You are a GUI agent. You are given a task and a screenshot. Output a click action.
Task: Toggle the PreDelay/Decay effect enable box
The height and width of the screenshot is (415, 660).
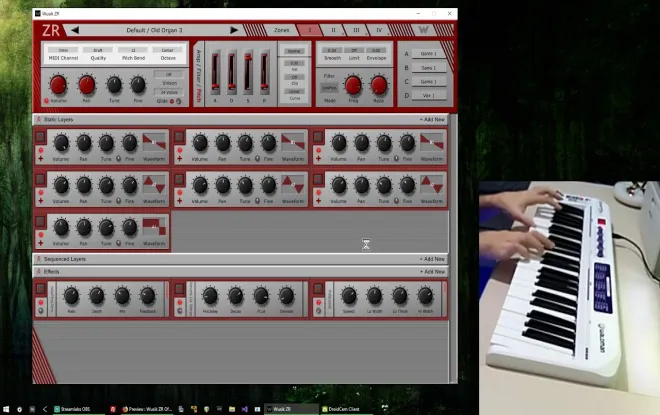pos(179,288)
